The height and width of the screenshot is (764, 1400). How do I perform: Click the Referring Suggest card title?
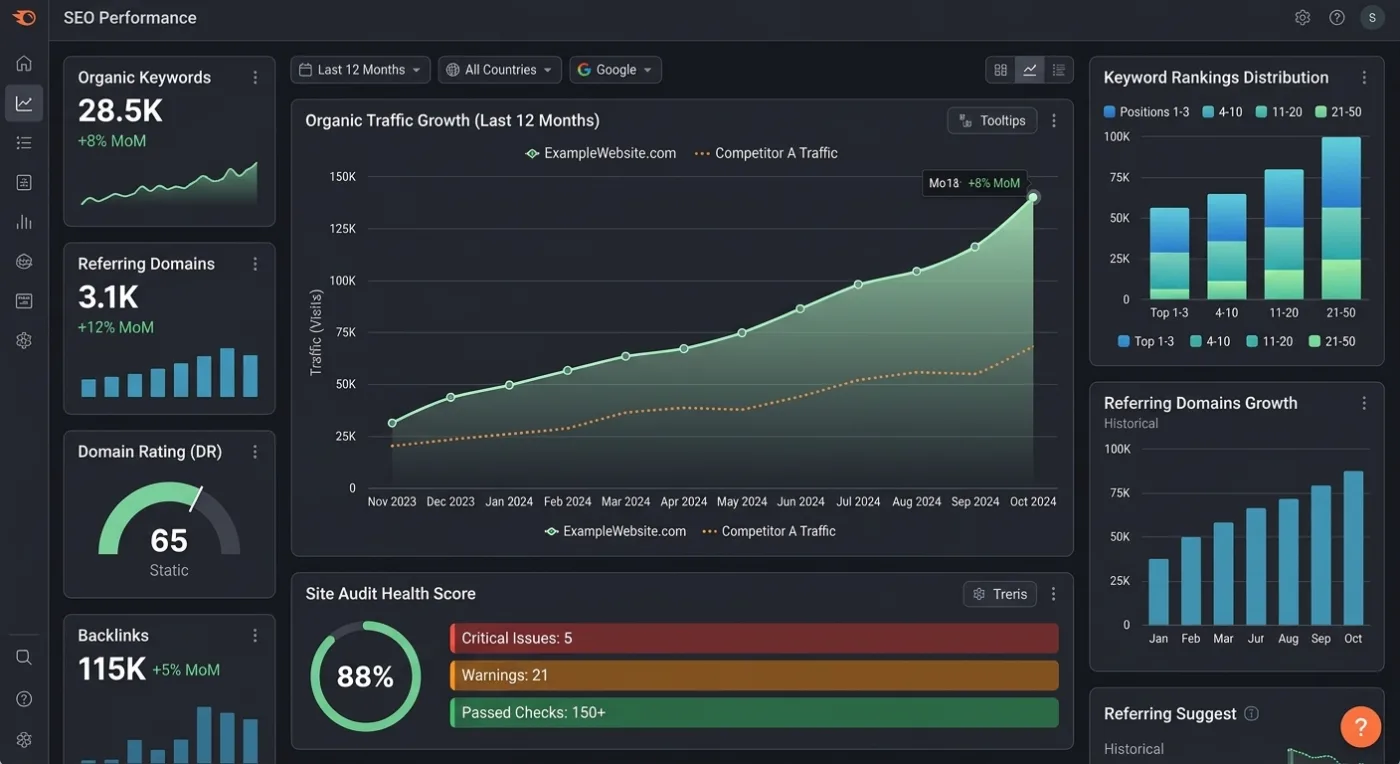(x=1170, y=714)
